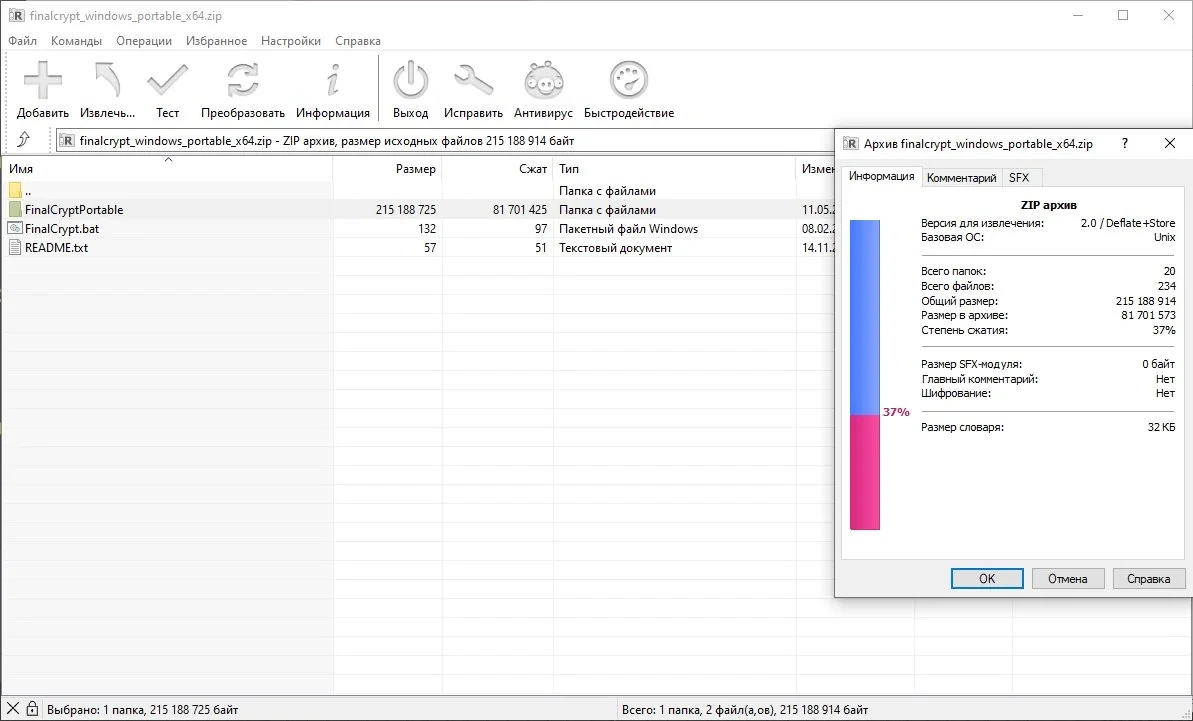
Task: Sort by Тип column header
Action: point(674,169)
